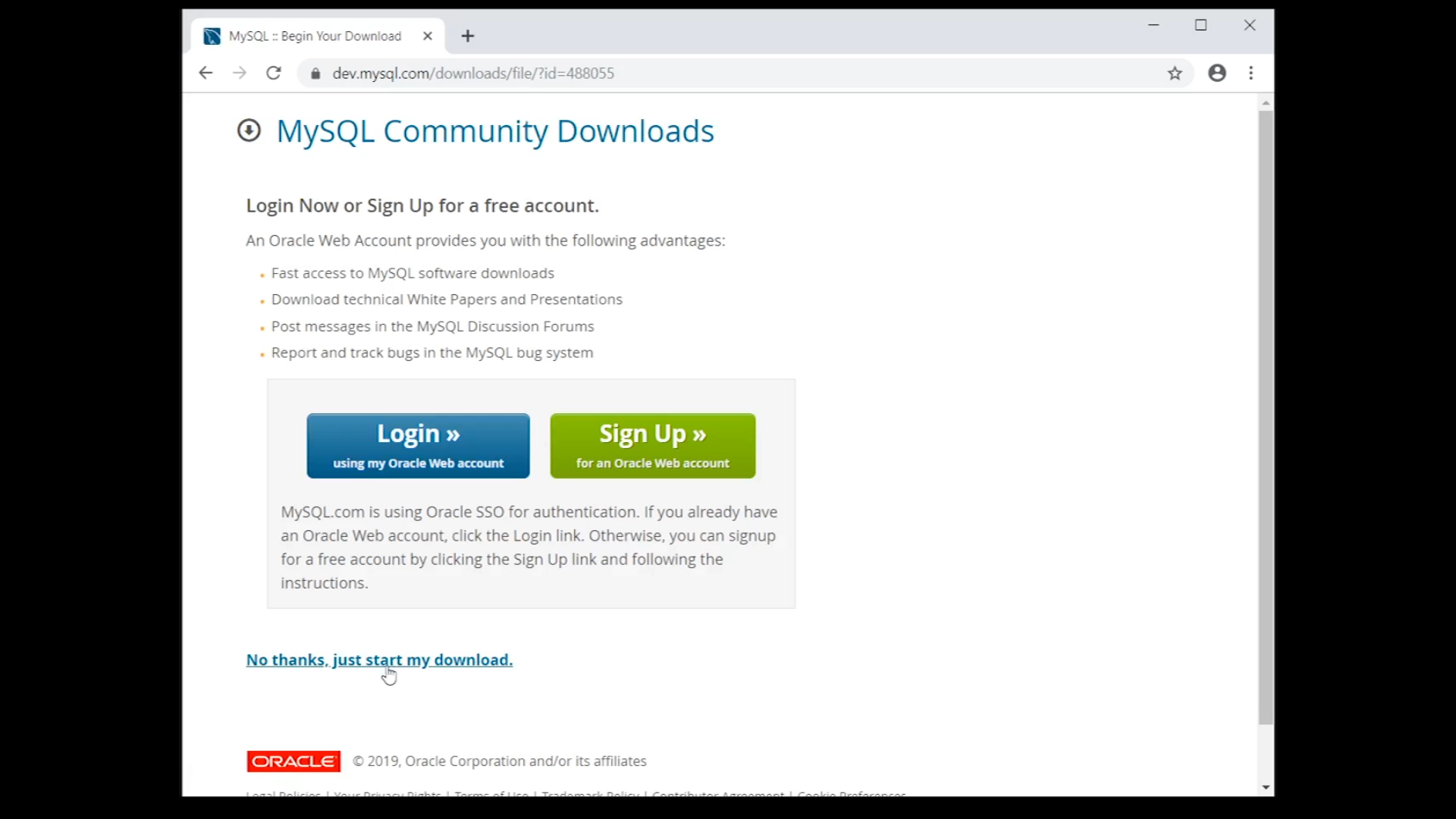Click the scrollbar down arrow
Screen dimensions: 1456x819
1266,787
